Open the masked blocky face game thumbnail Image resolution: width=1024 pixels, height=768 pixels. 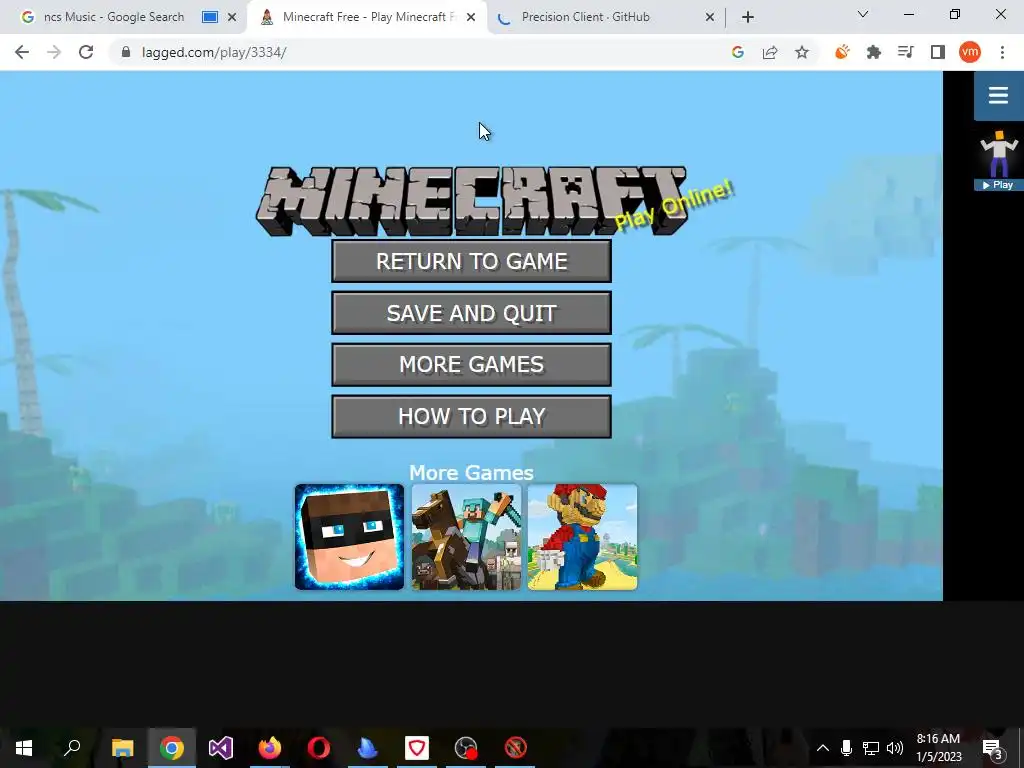[349, 537]
